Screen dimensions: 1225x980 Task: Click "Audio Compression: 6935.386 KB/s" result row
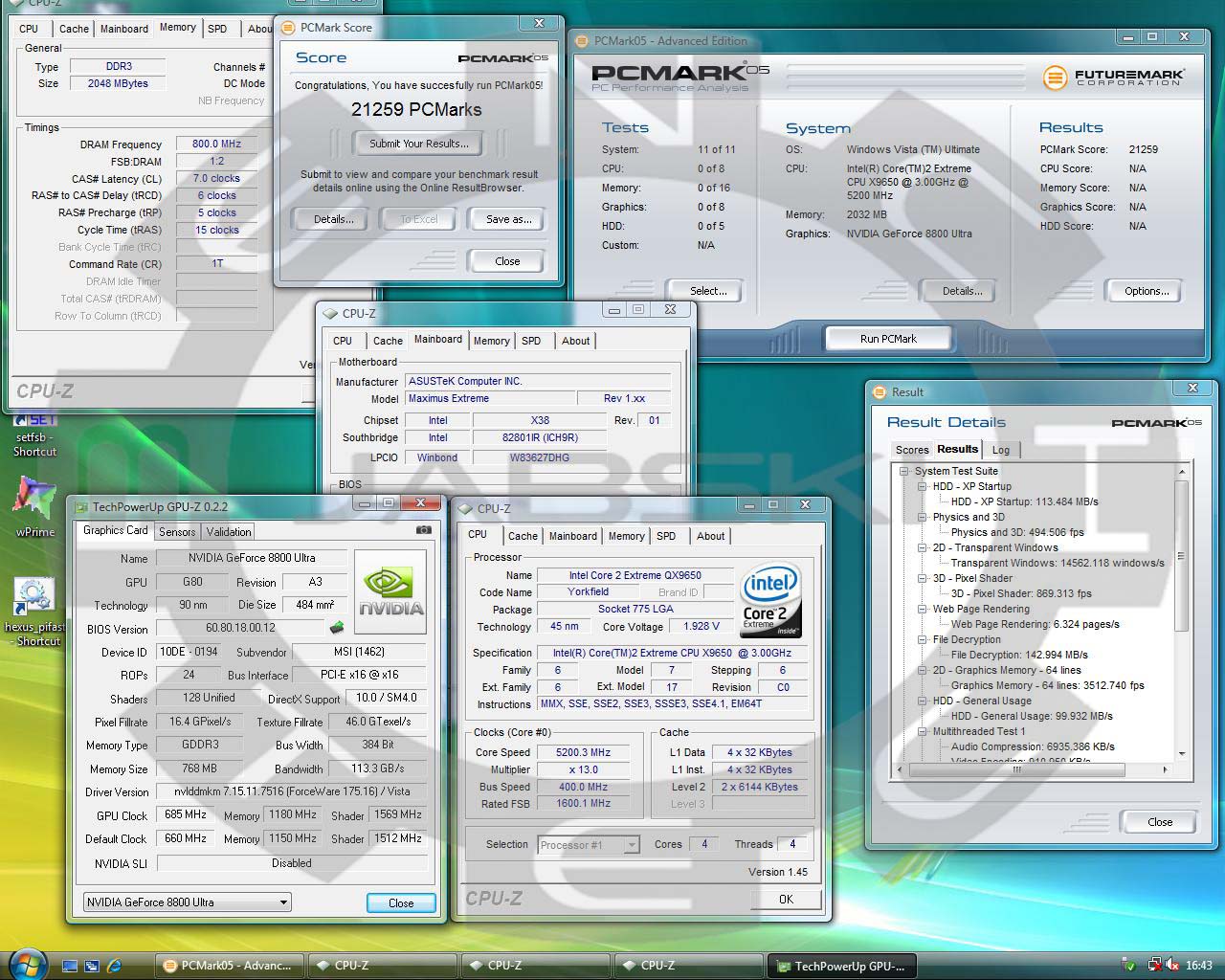(1033, 746)
